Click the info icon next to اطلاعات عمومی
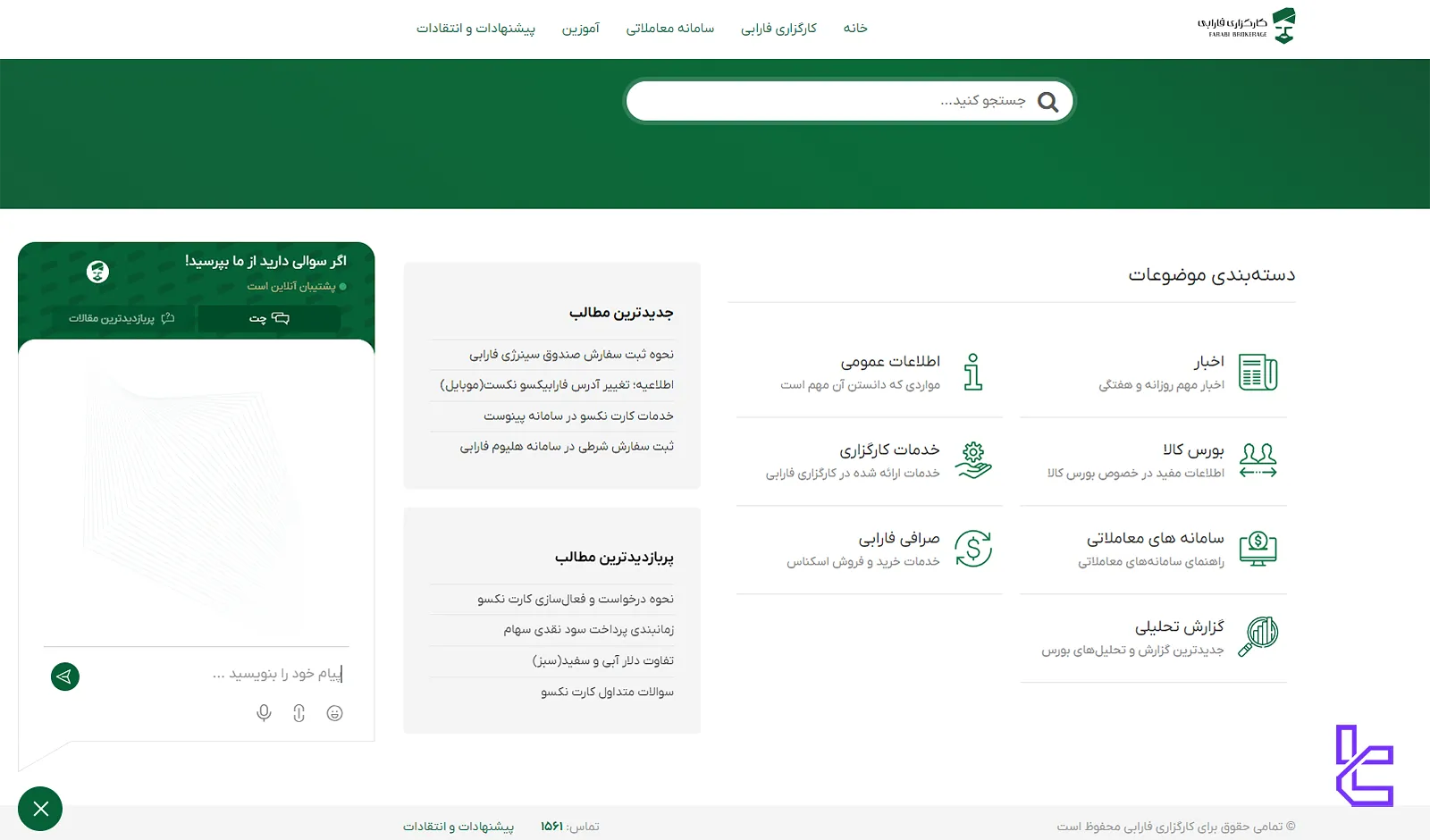1430x840 pixels. click(974, 373)
